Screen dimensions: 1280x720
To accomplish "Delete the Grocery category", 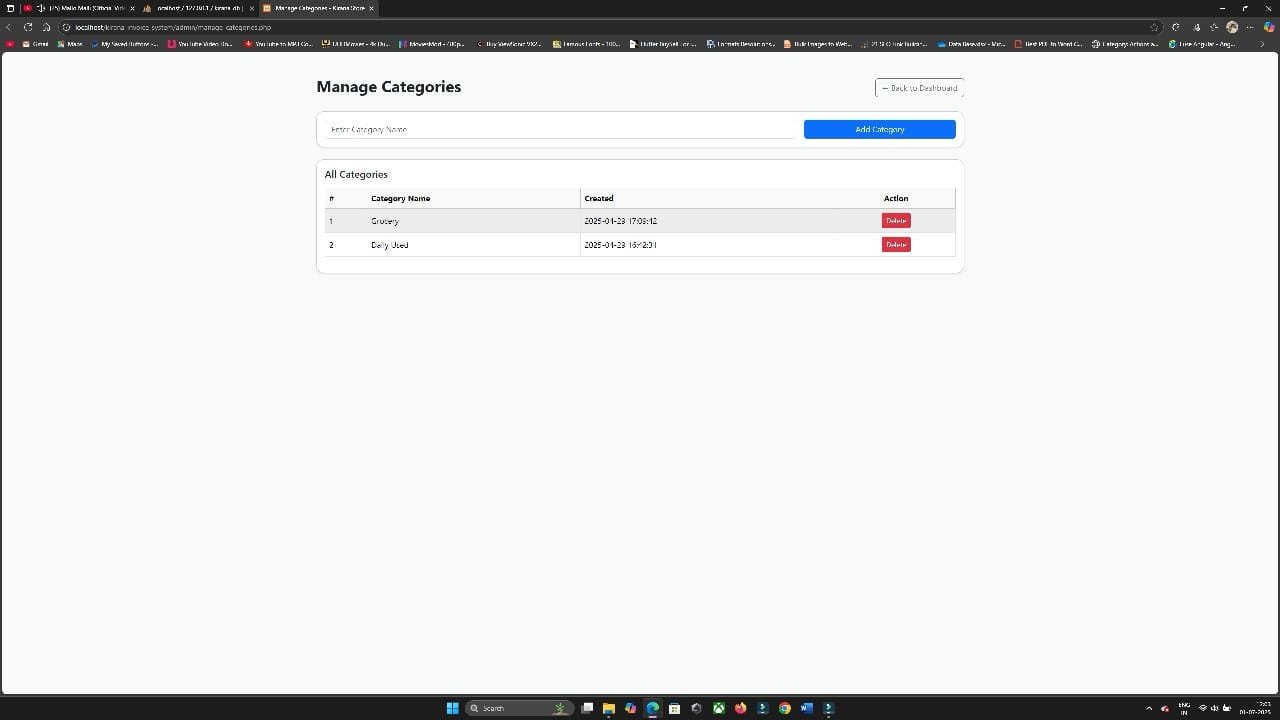I will coord(896,221).
